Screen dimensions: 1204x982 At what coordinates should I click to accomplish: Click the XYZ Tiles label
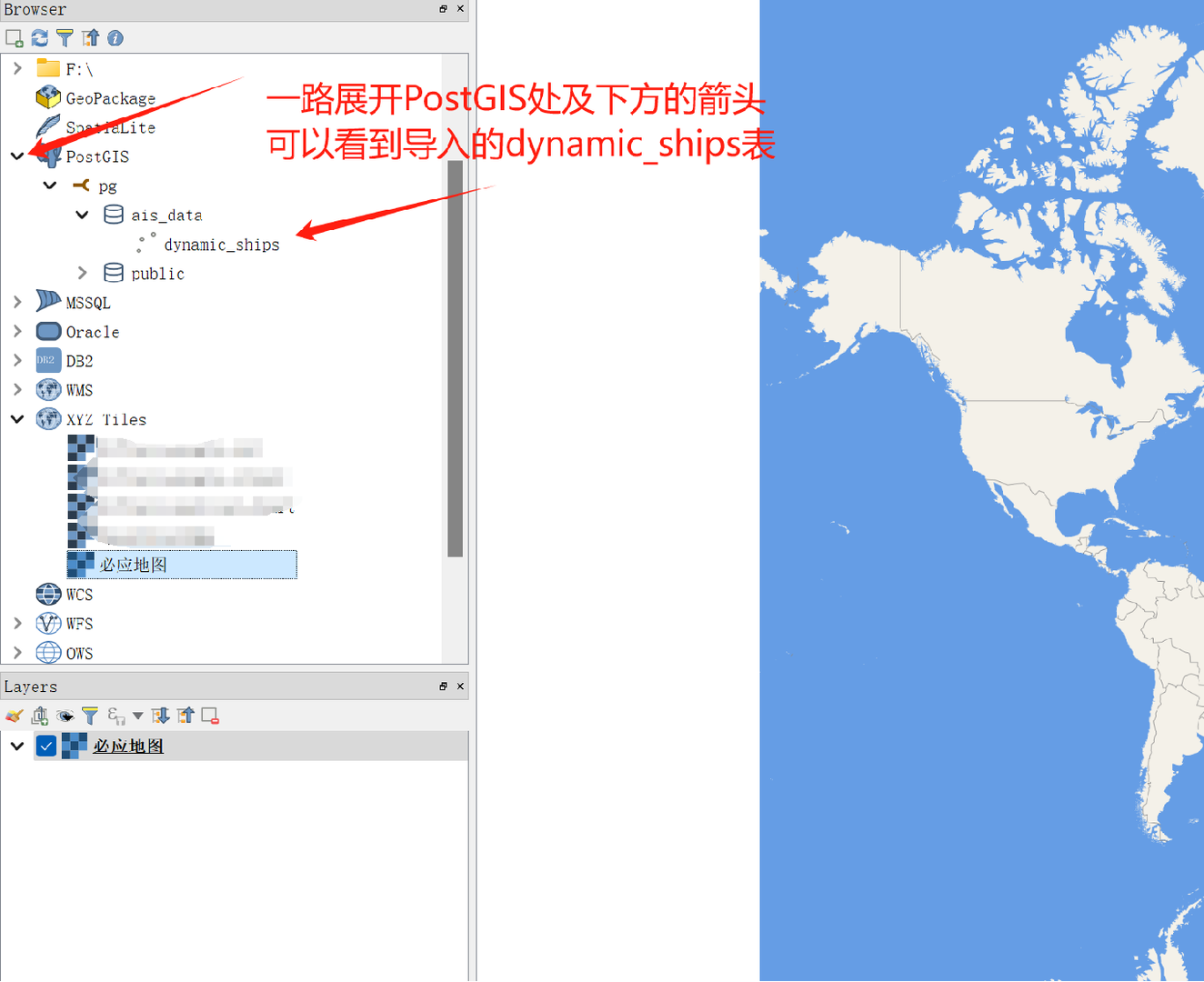pyautogui.click(x=105, y=419)
